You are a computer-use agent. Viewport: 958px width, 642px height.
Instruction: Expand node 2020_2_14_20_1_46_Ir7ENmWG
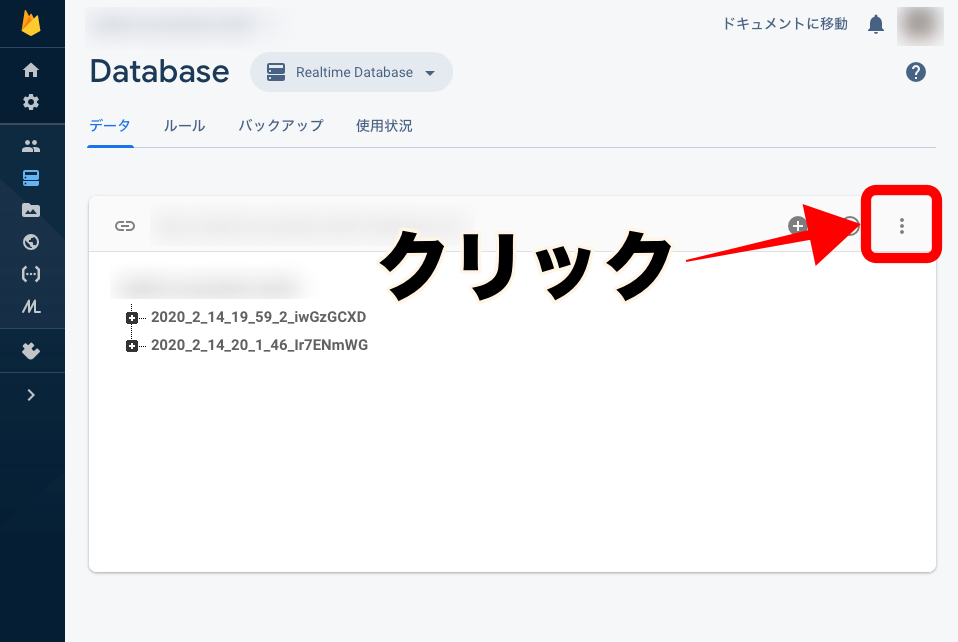pos(131,346)
